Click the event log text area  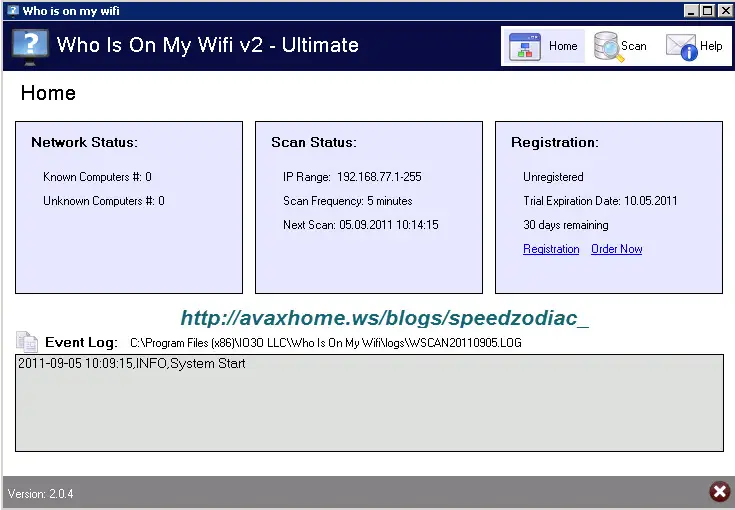[x=369, y=403]
